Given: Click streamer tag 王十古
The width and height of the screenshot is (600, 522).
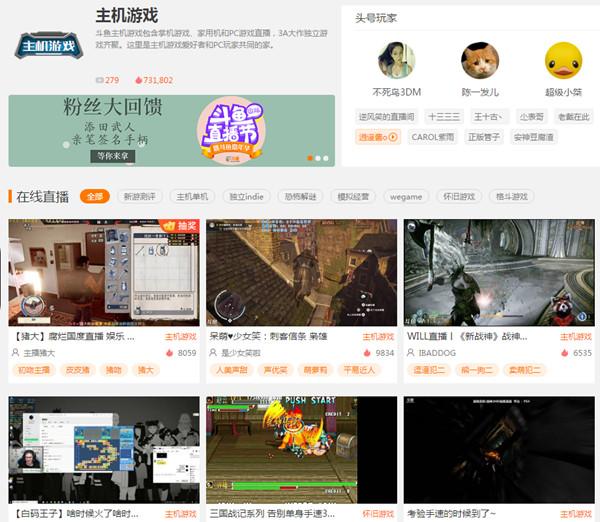Looking at the screenshot, I should pyautogui.click(x=489, y=116).
